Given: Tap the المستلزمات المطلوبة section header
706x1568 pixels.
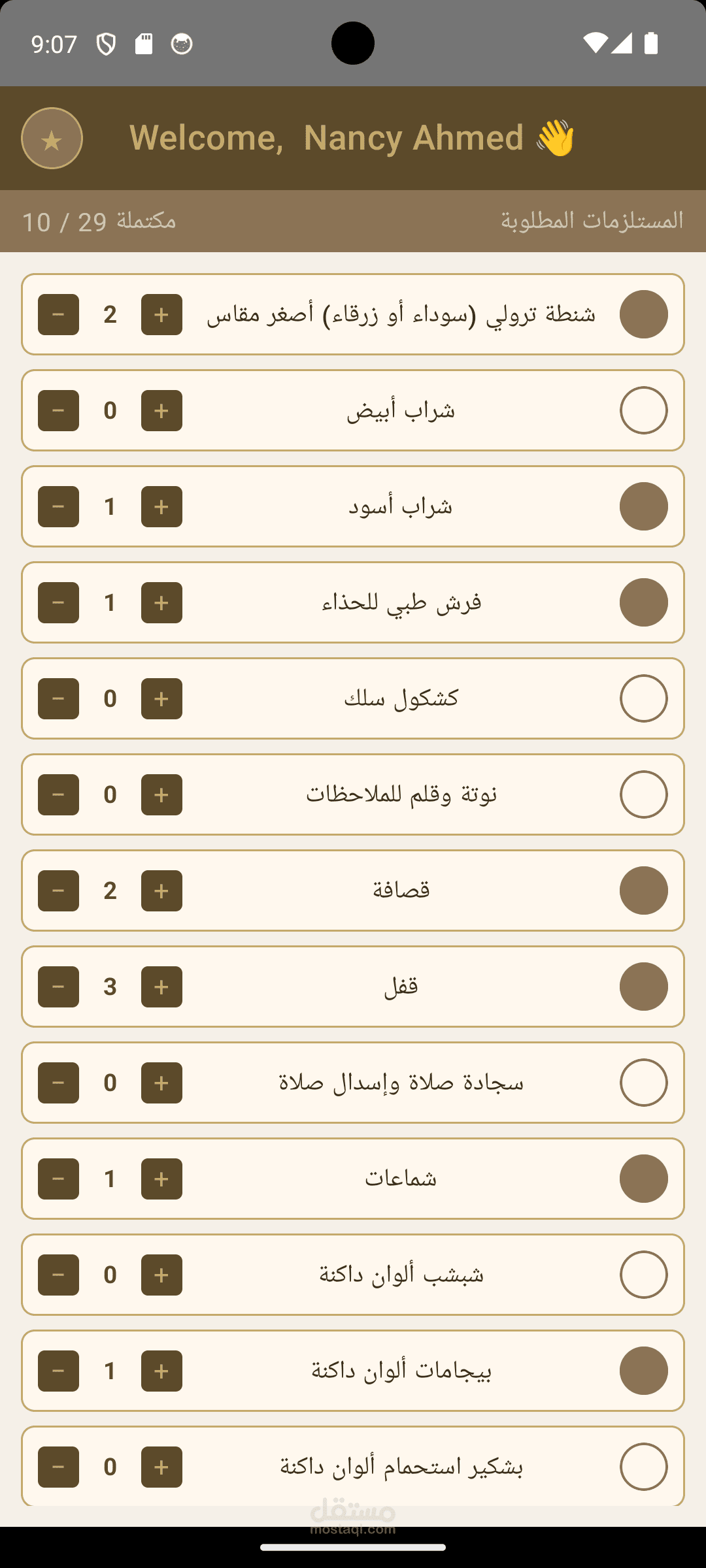Looking at the screenshot, I should (x=592, y=221).
